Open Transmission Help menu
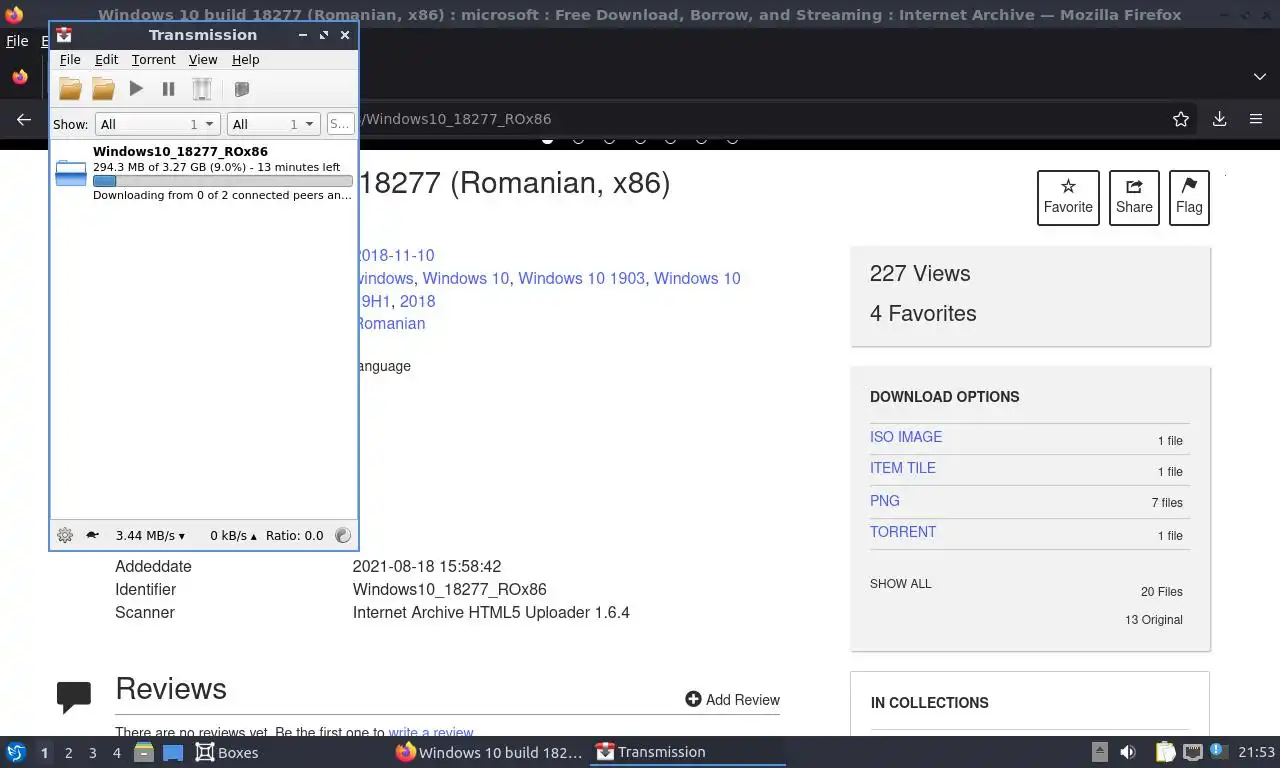Screen dimensions: 1280x768 [245, 60]
